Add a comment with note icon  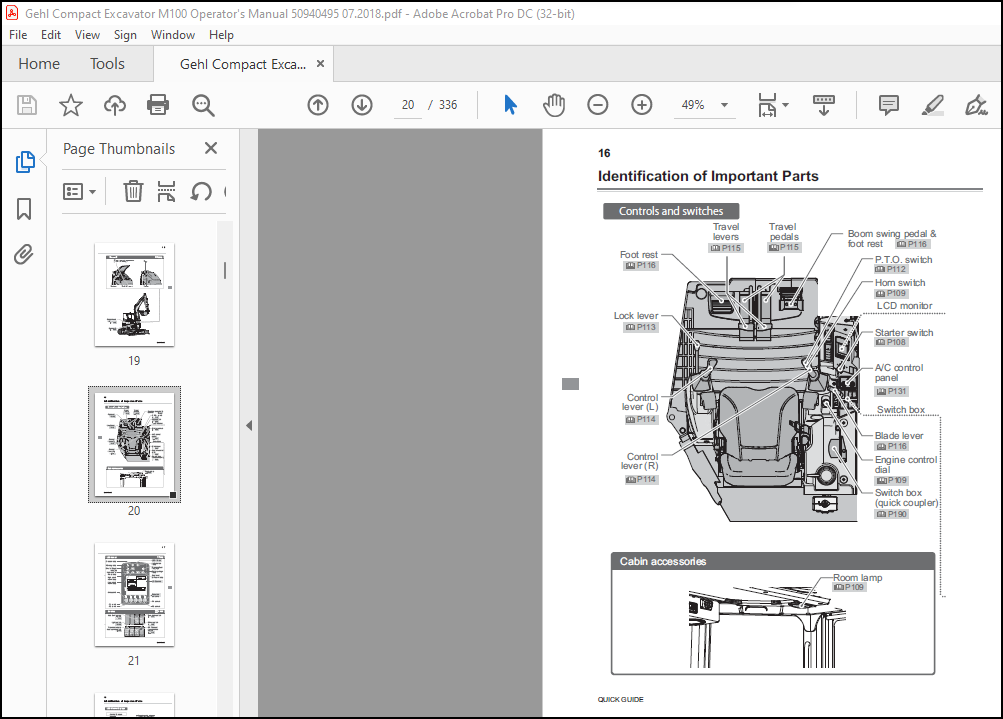(x=888, y=105)
